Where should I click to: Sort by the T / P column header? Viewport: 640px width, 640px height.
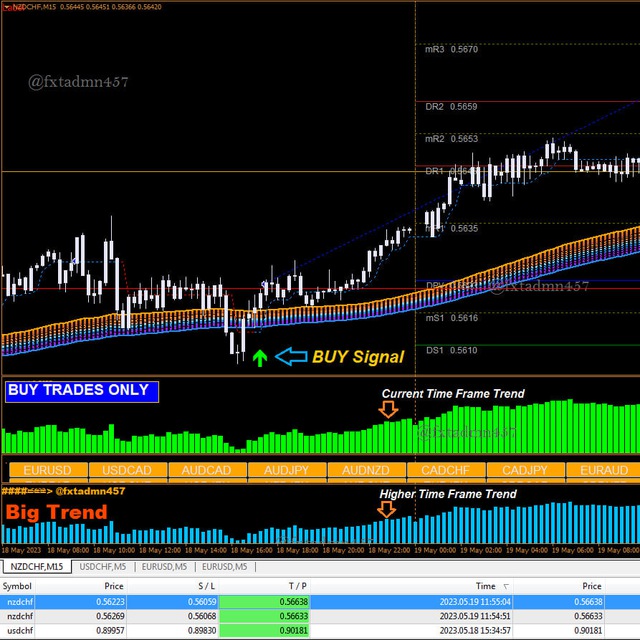pos(298,586)
